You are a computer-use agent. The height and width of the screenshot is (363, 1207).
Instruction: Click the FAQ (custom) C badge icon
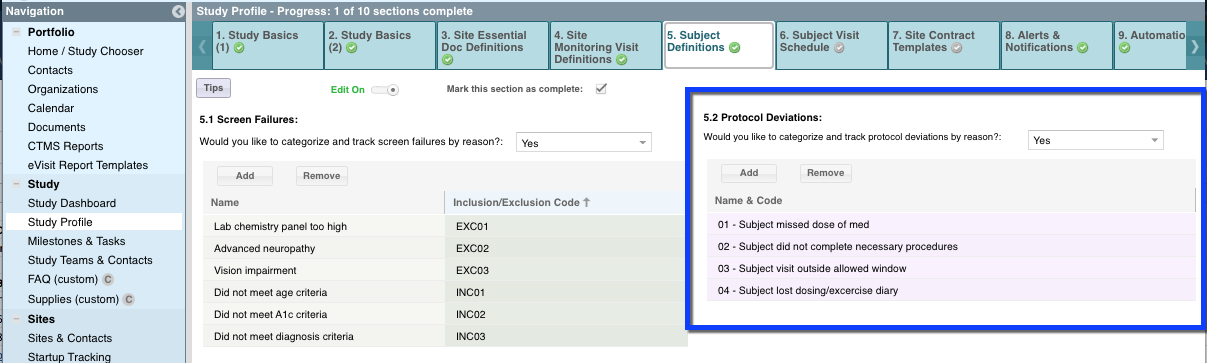pos(108,280)
